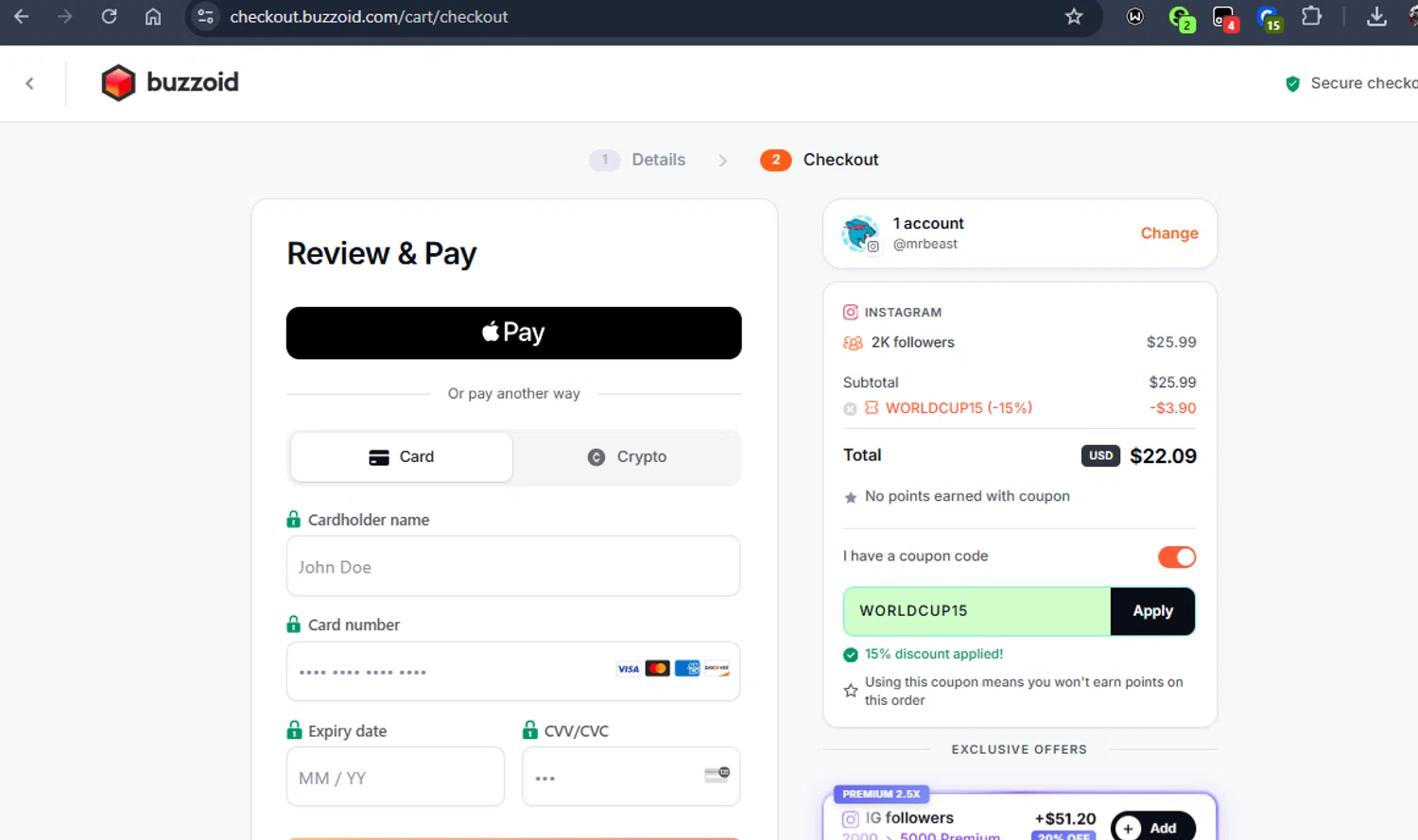
Task: Click the "WORLDCUP15 (-15%)" coupon line
Action: [959, 408]
